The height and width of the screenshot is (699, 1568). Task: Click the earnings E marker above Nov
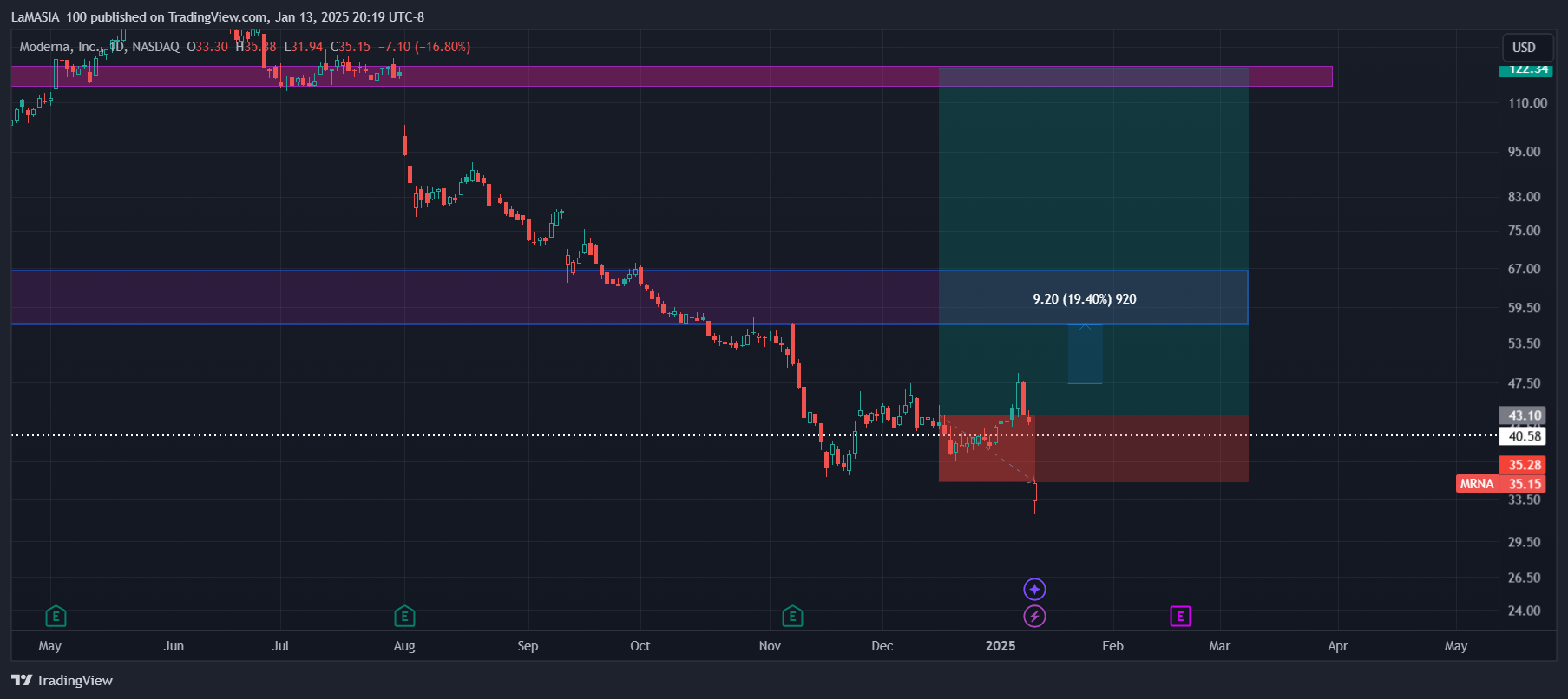[x=792, y=617]
